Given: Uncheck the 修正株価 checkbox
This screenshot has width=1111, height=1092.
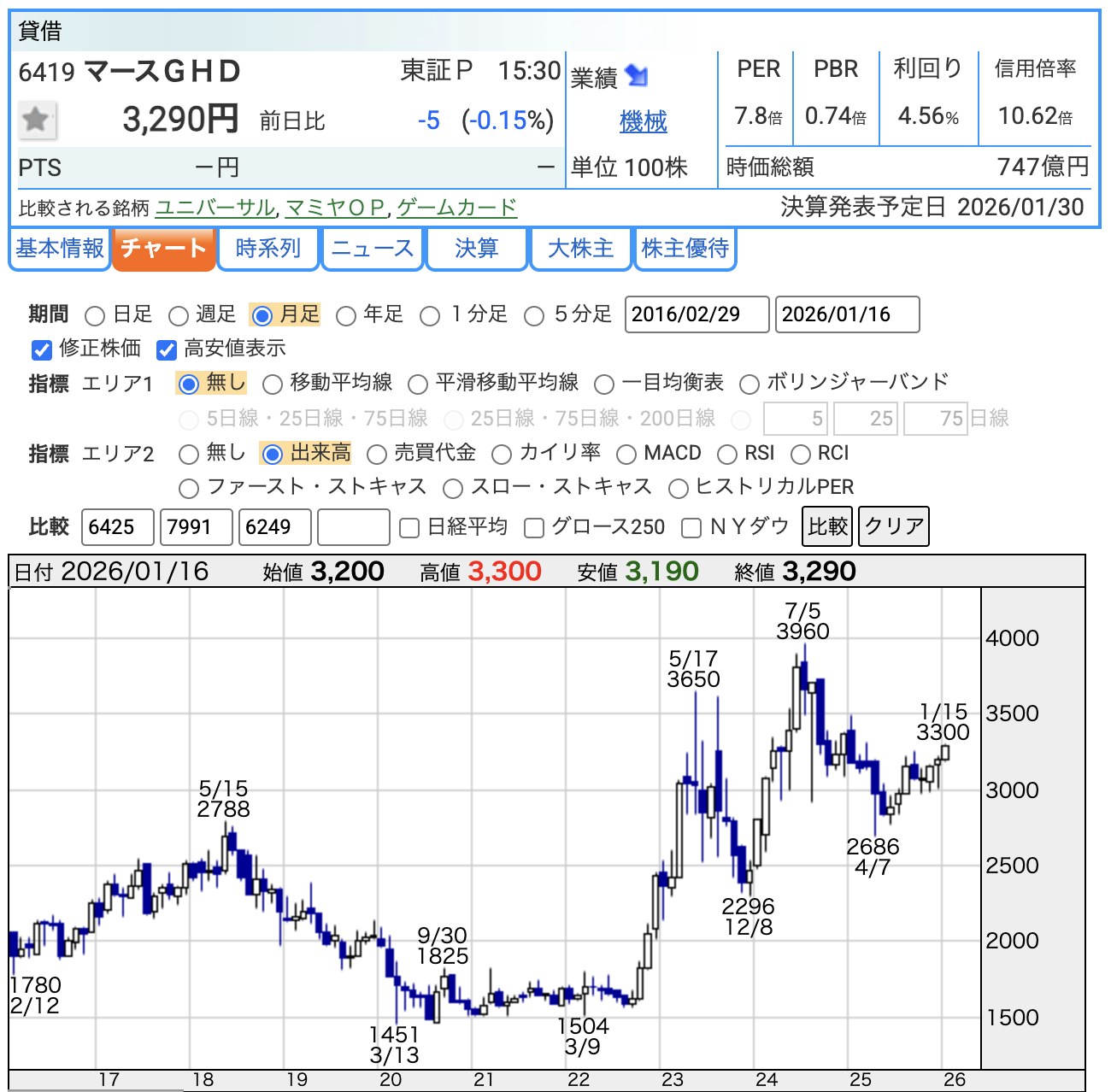Looking at the screenshot, I should (41, 349).
